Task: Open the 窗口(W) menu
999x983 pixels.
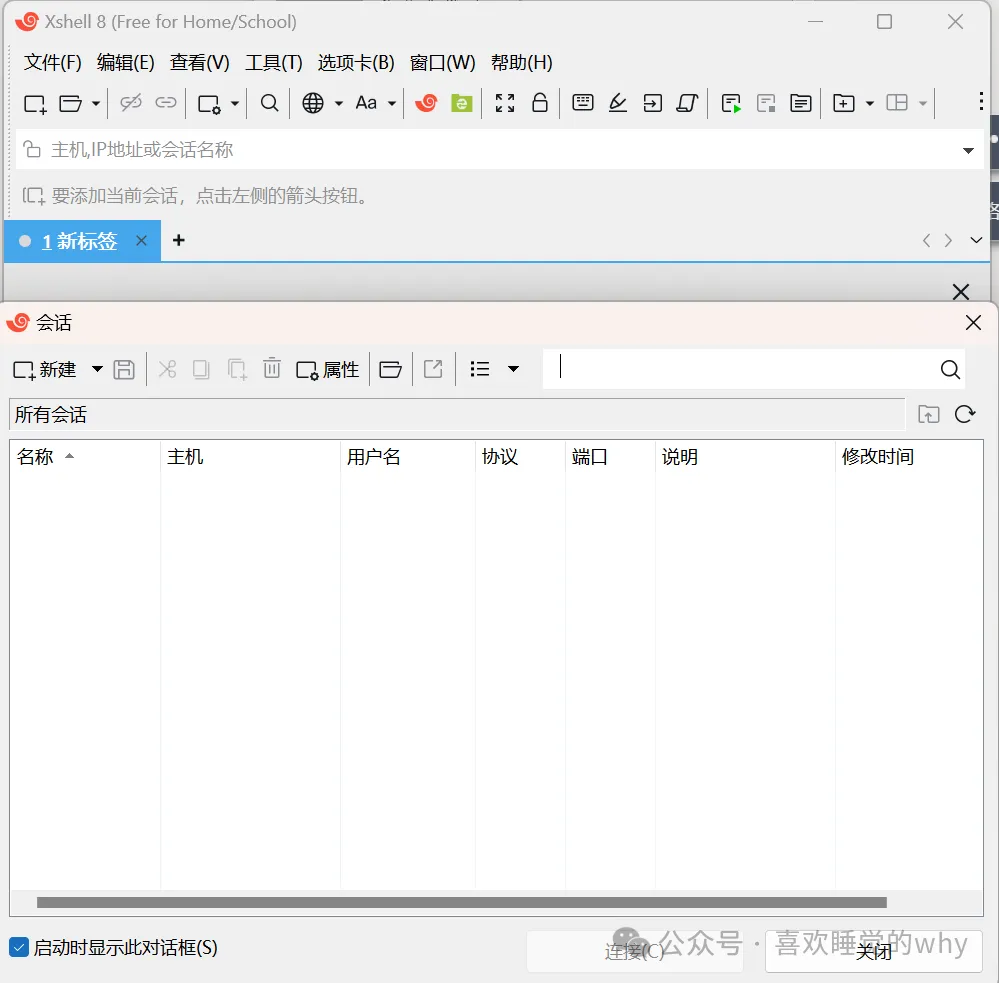Action: click(442, 62)
